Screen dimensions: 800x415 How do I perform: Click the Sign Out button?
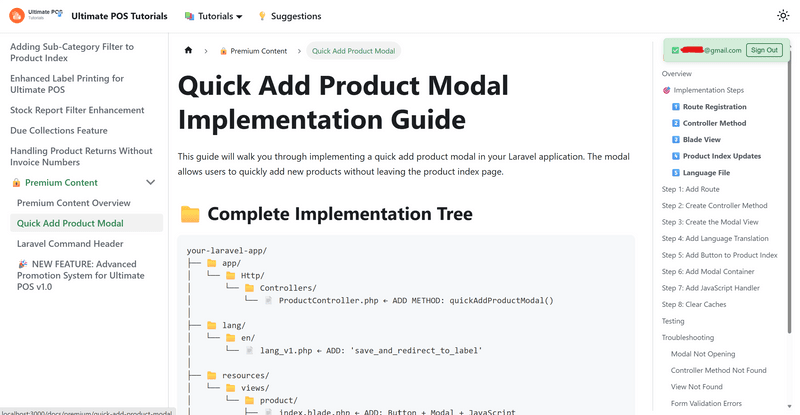tap(764, 50)
